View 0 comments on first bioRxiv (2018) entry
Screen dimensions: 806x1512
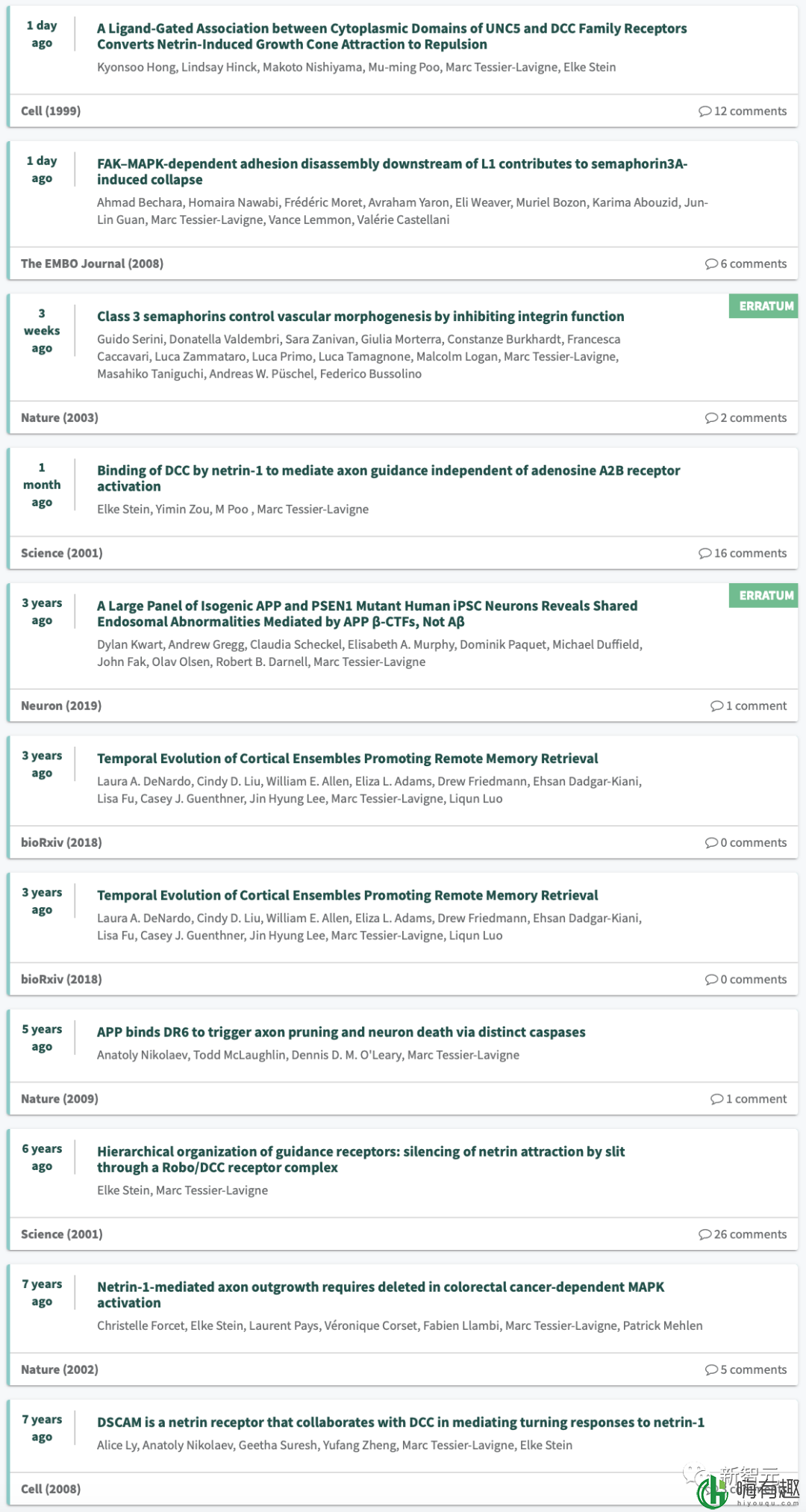pos(746,842)
